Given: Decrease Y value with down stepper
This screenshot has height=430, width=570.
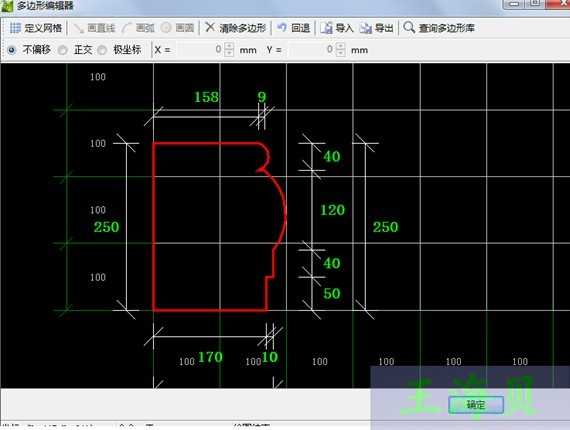Looking at the screenshot, I should coord(340,53).
